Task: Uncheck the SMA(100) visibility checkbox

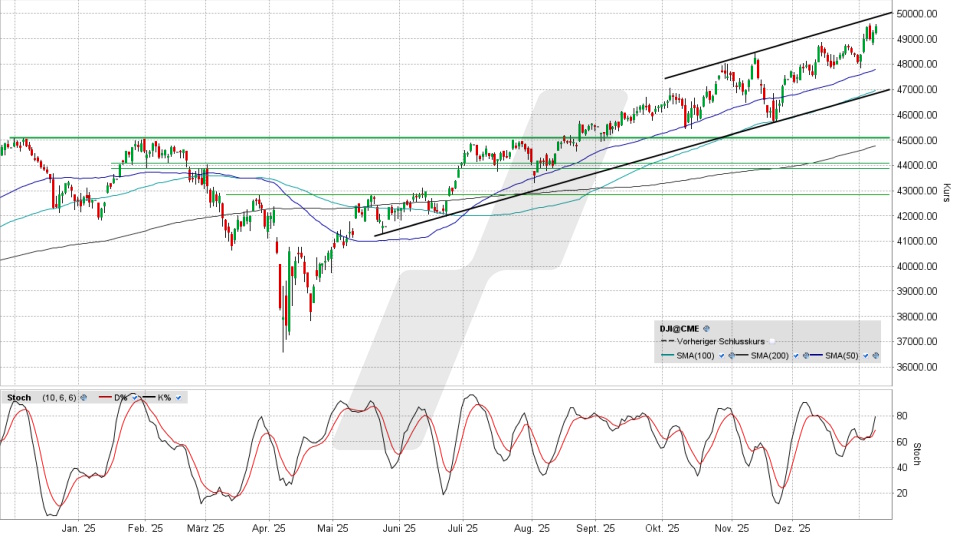Action: [x=721, y=355]
